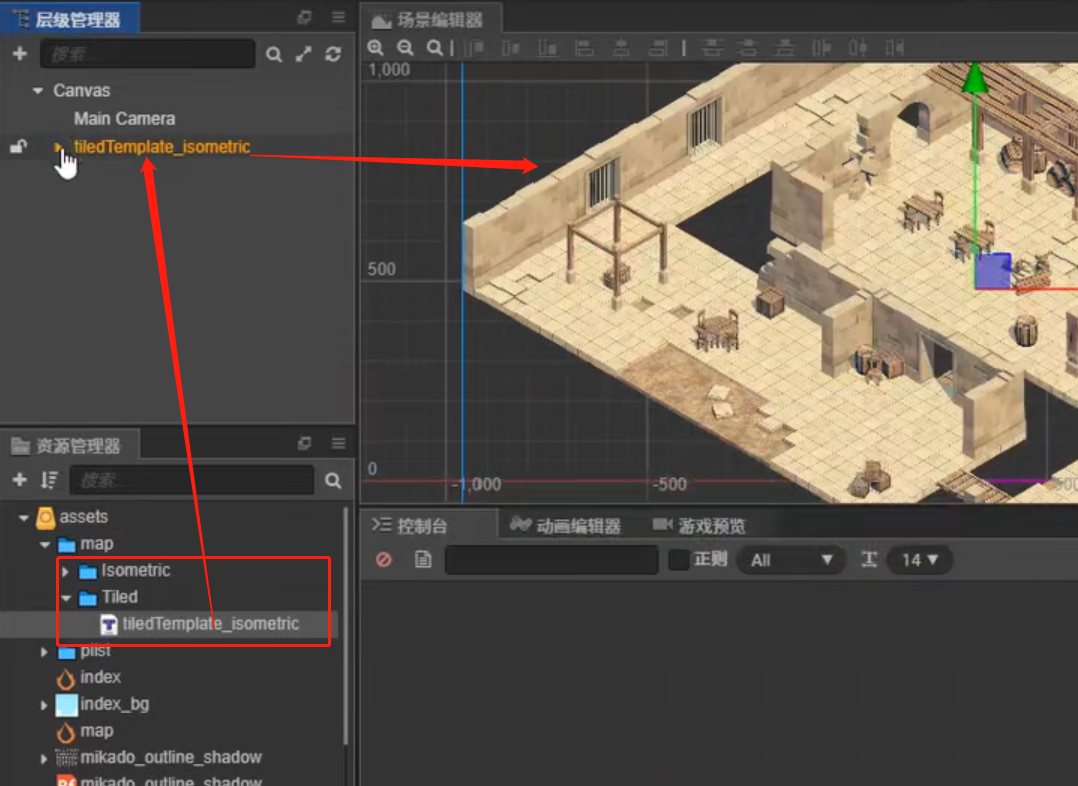This screenshot has height=786, width=1078.
Task: Click the hierarchy search field
Action: coord(147,54)
